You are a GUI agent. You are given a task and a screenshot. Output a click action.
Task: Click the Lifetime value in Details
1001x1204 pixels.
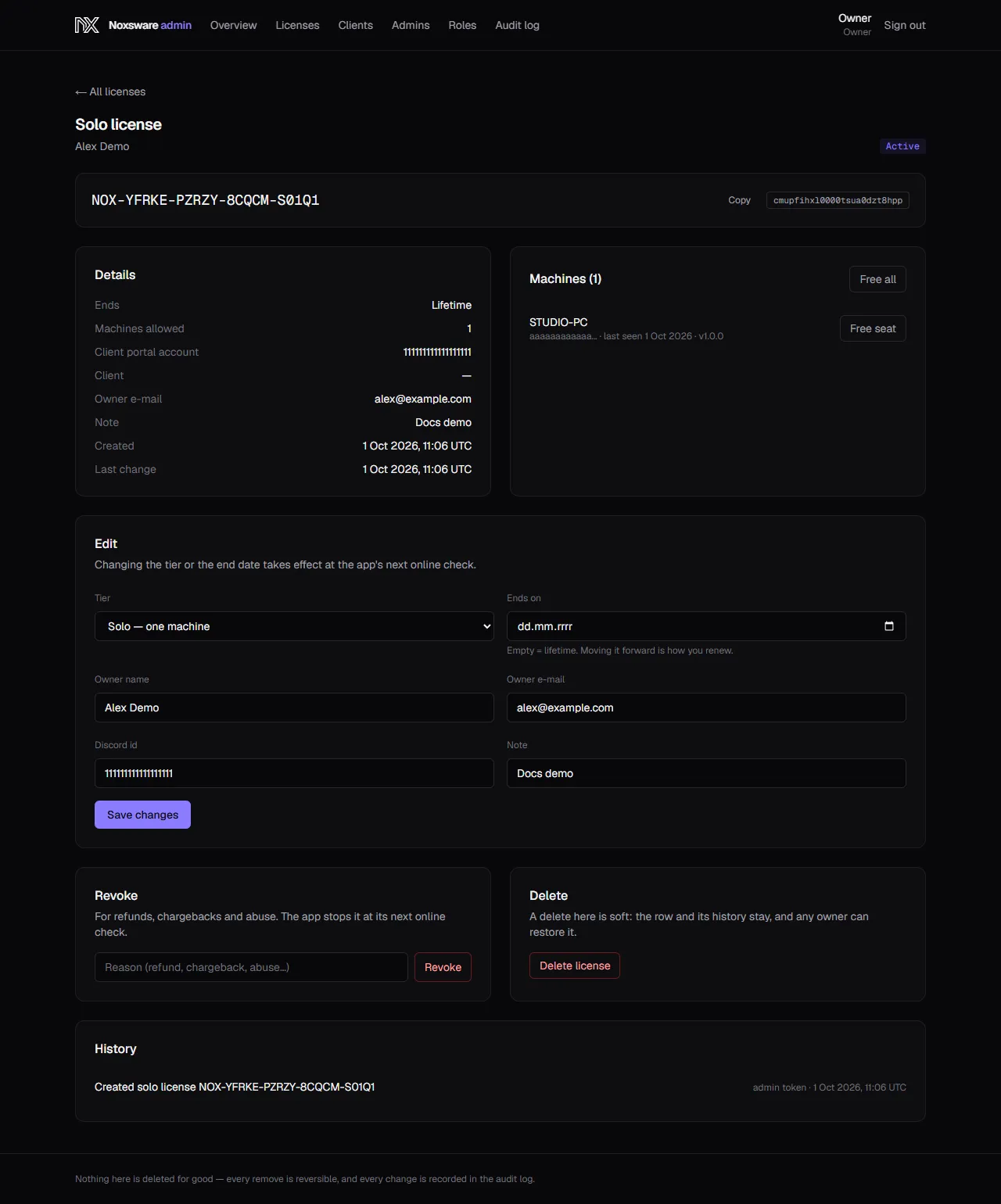pyautogui.click(x=451, y=305)
